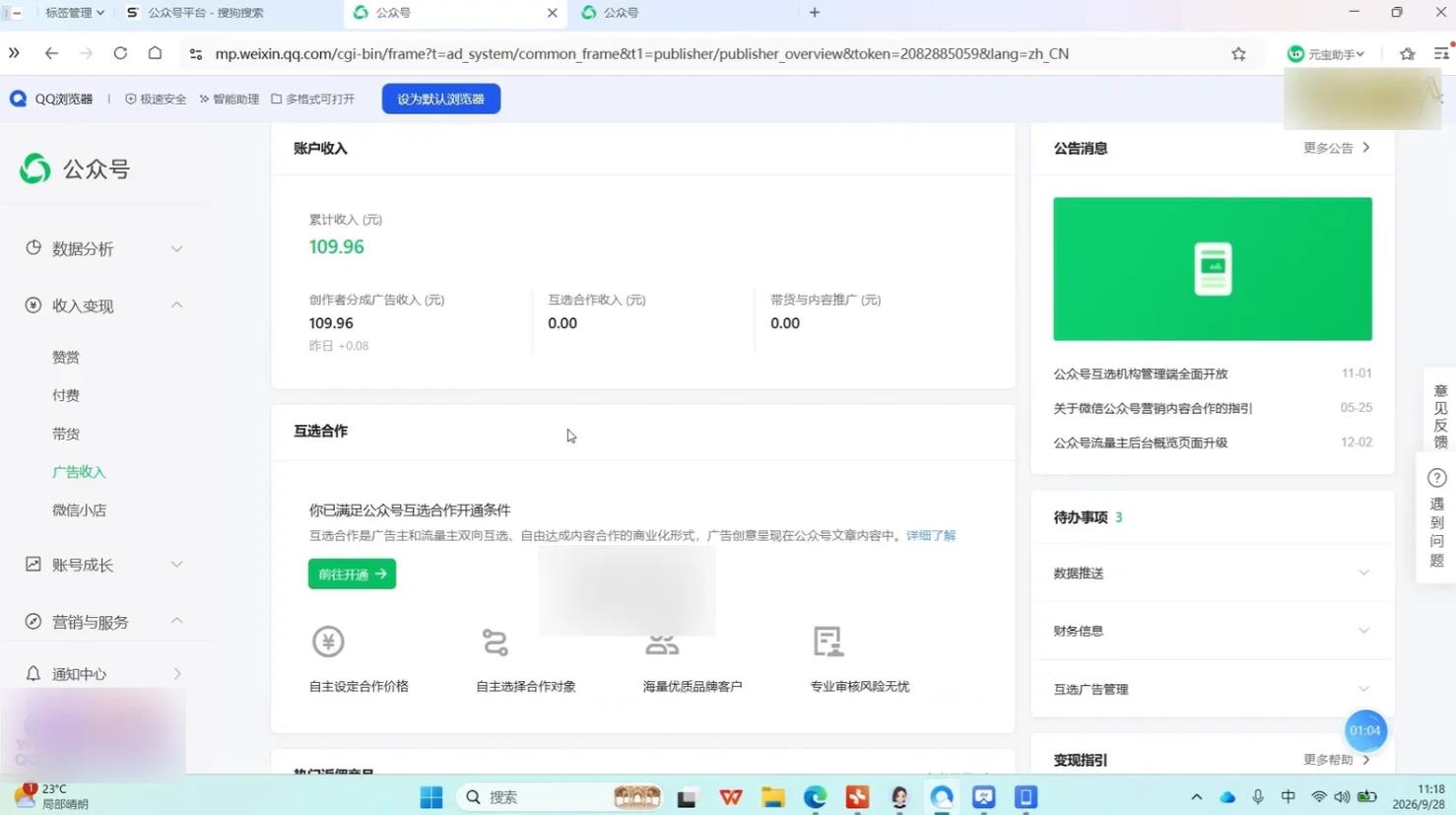Click 极速安全 in QQ browser bar
1456x815 pixels.
[x=156, y=99]
